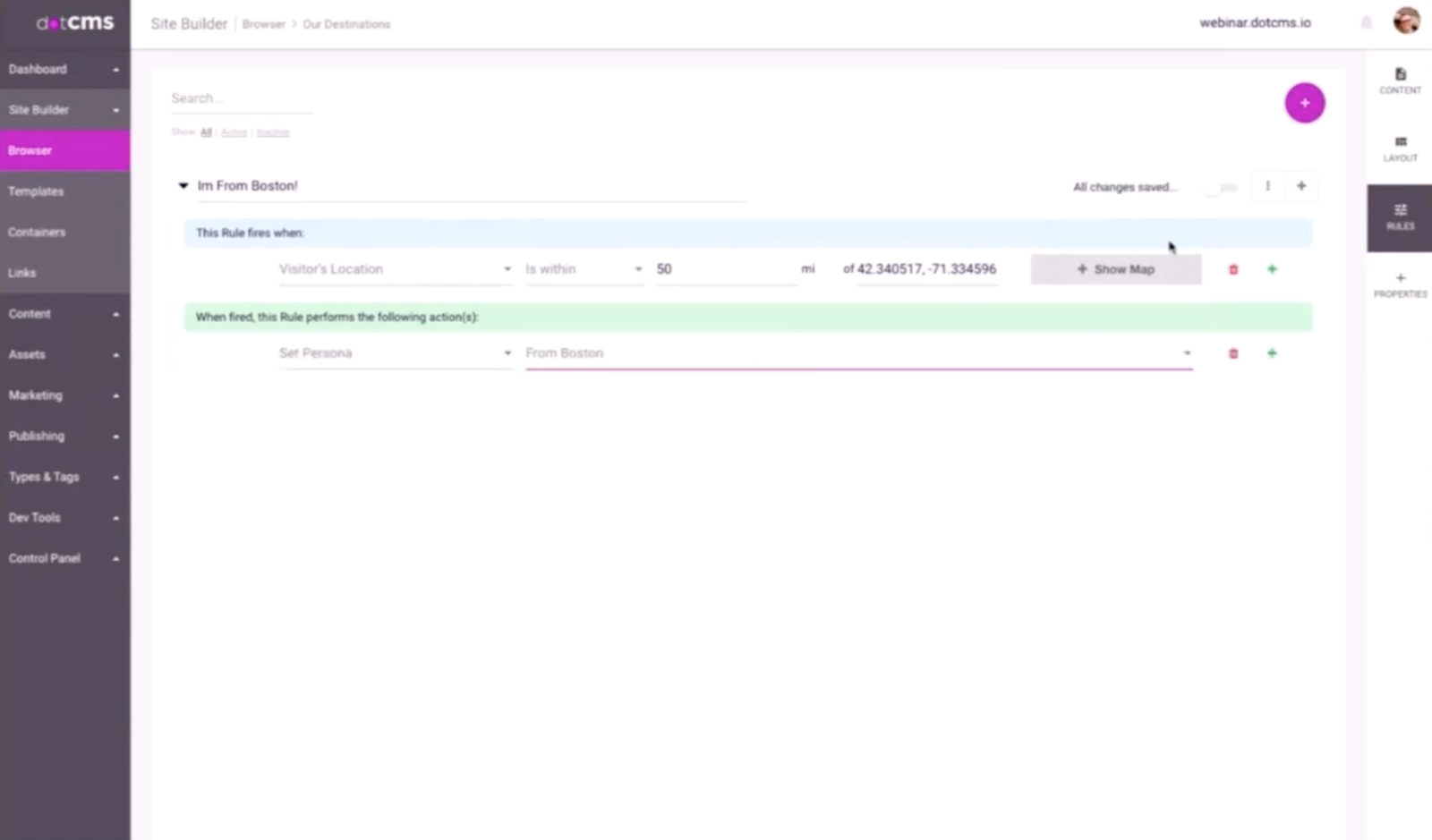This screenshot has height=840, width=1432.
Task: Click the magenta add rule plus button
Action: (x=1304, y=103)
